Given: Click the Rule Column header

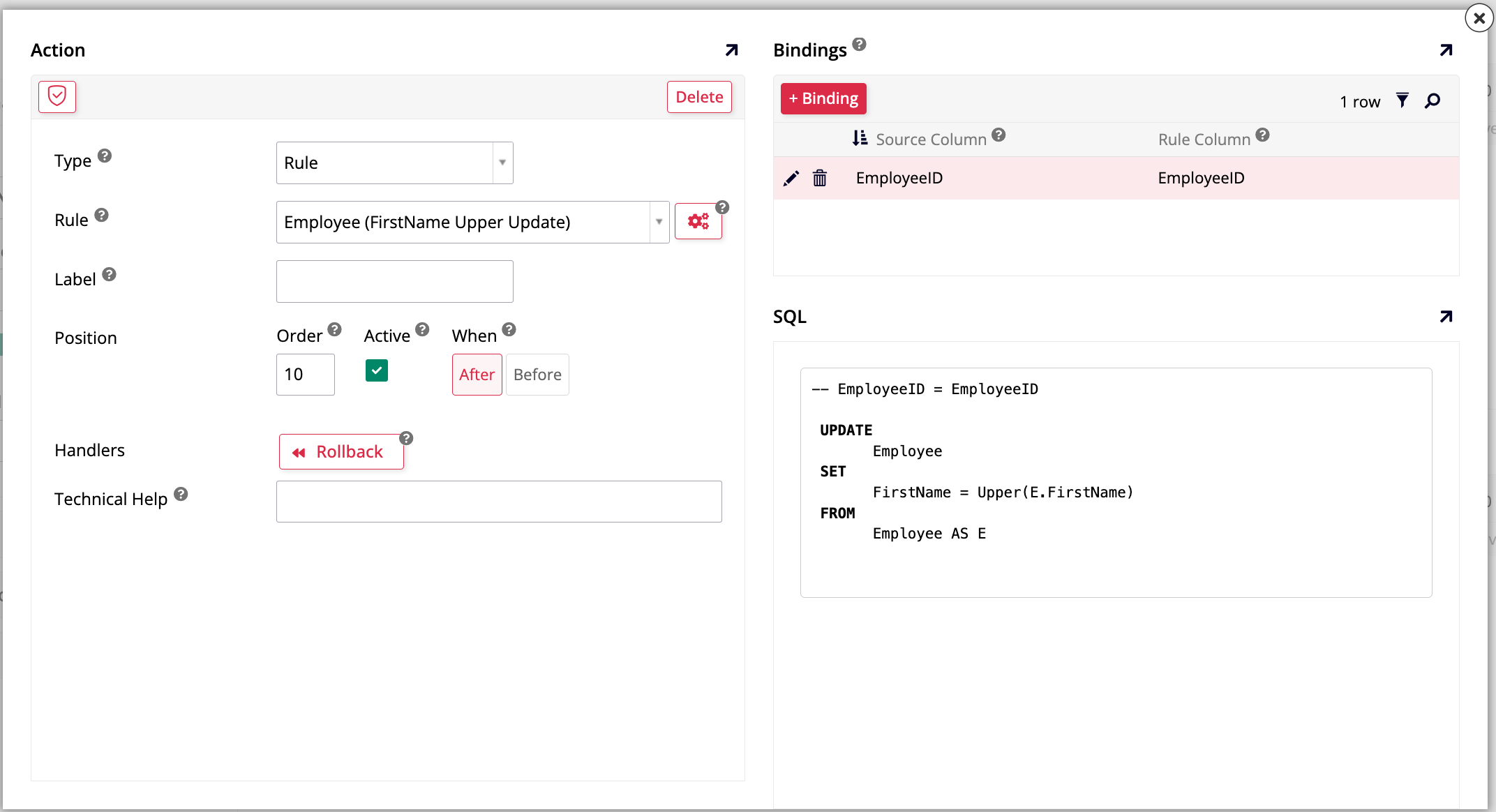Looking at the screenshot, I should coord(1204,140).
